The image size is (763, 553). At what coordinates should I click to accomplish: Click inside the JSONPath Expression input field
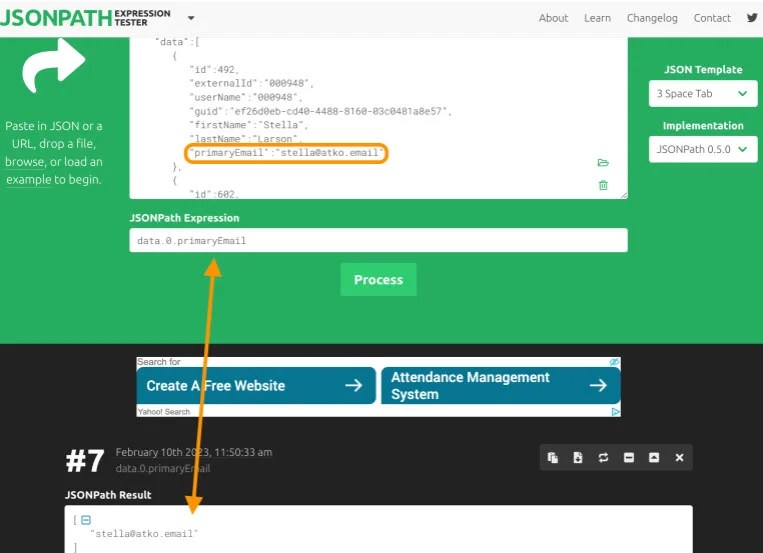pyautogui.click(x=378, y=240)
